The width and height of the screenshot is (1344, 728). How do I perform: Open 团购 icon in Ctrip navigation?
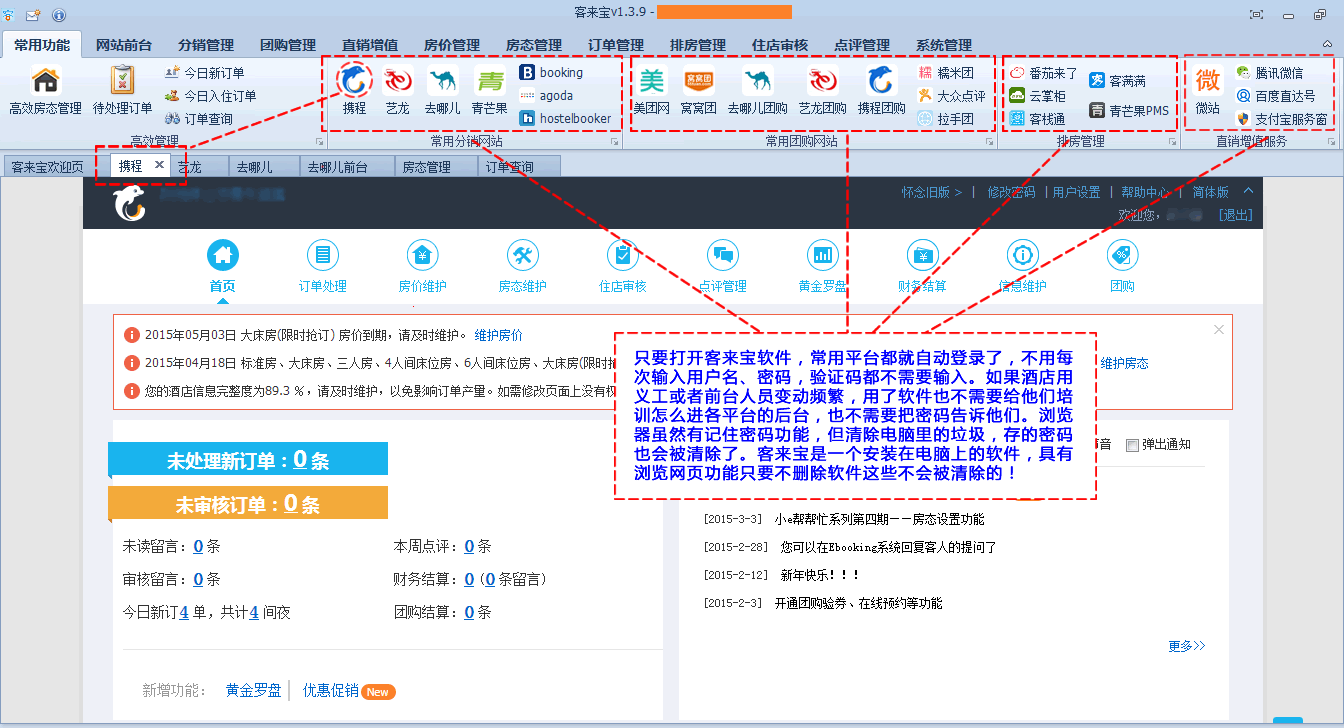pos(1122,256)
